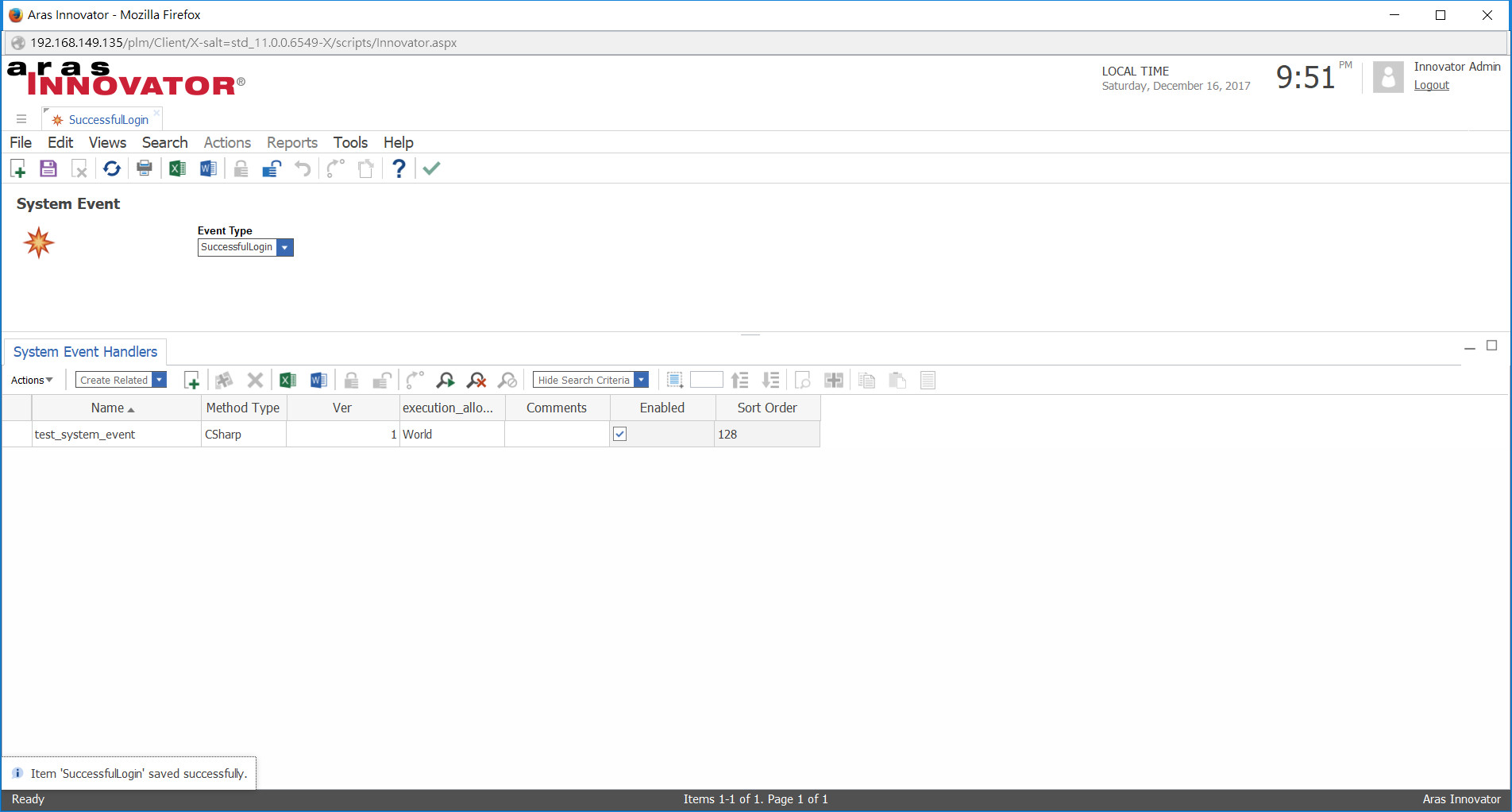Open the Tools menu
The height and width of the screenshot is (812, 1512).
350,142
